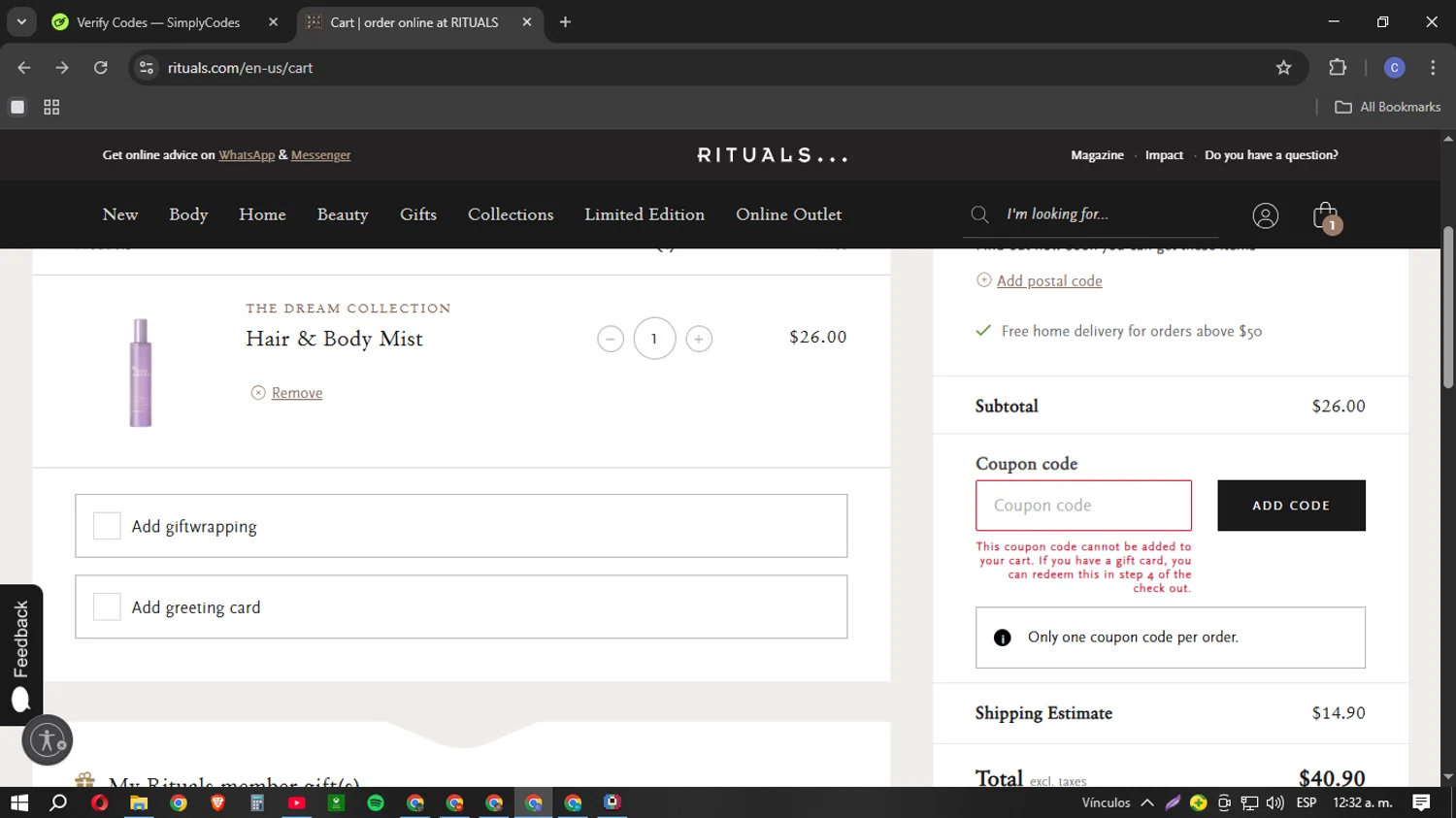This screenshot has width=1456, height=818.
Task: Focus the Coupon code input field
Action: (1083, 506)
